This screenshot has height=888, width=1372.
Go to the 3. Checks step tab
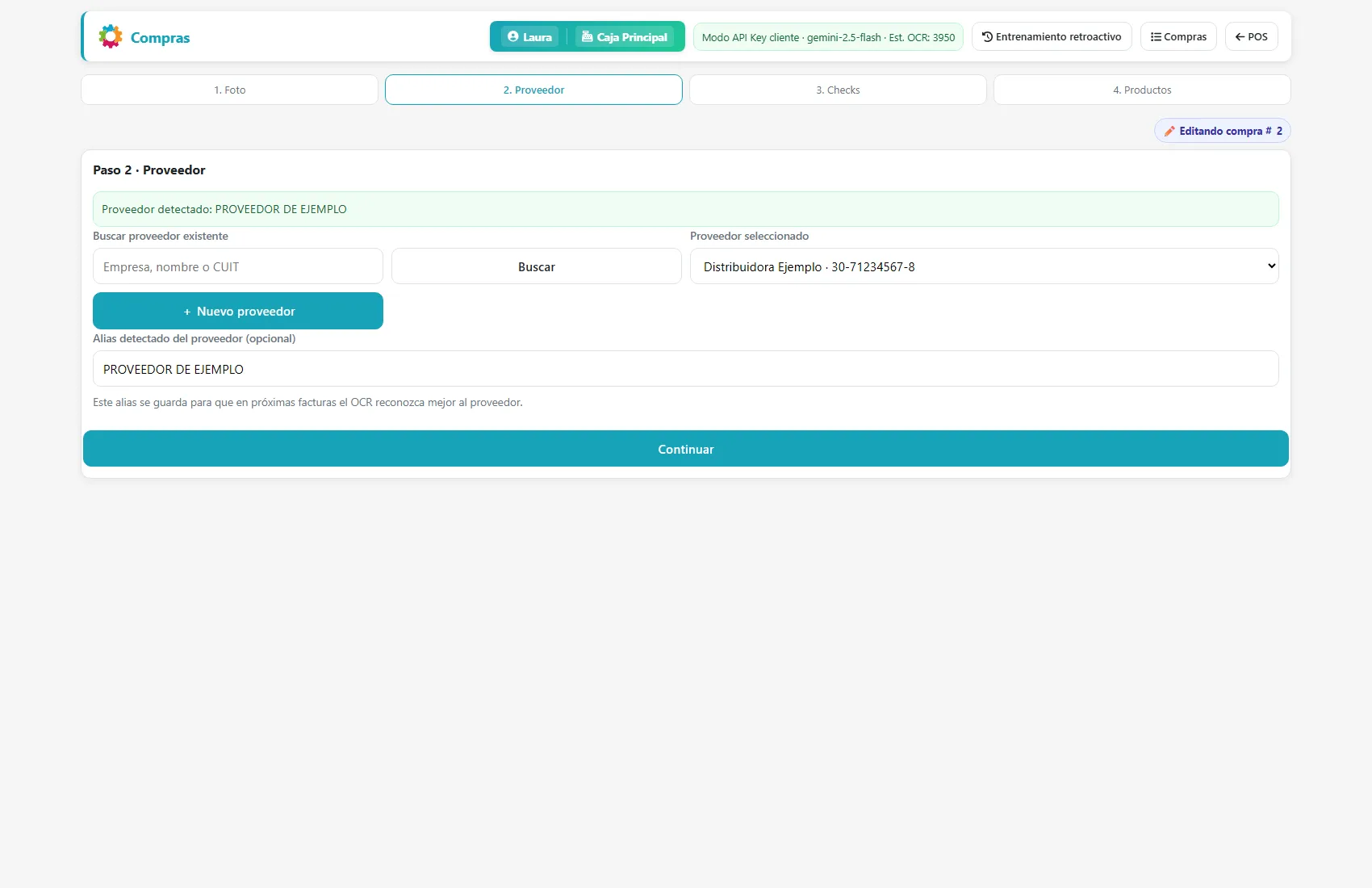(x=838, y=90)
